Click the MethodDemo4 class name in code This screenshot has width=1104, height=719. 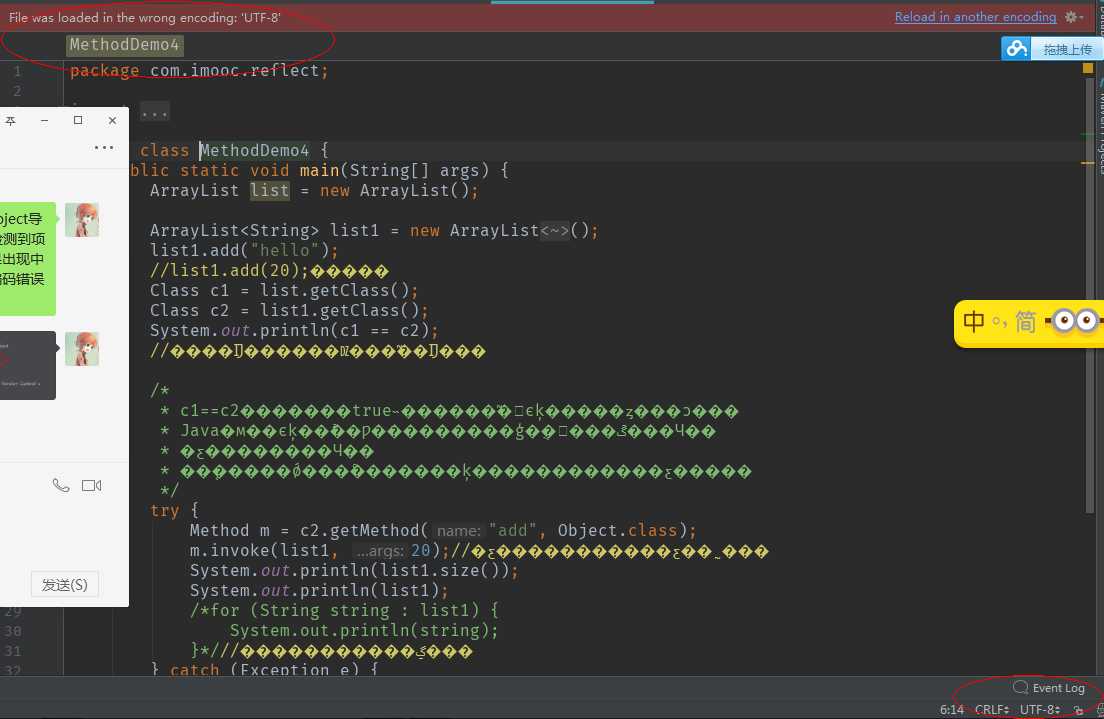(254, 151)
